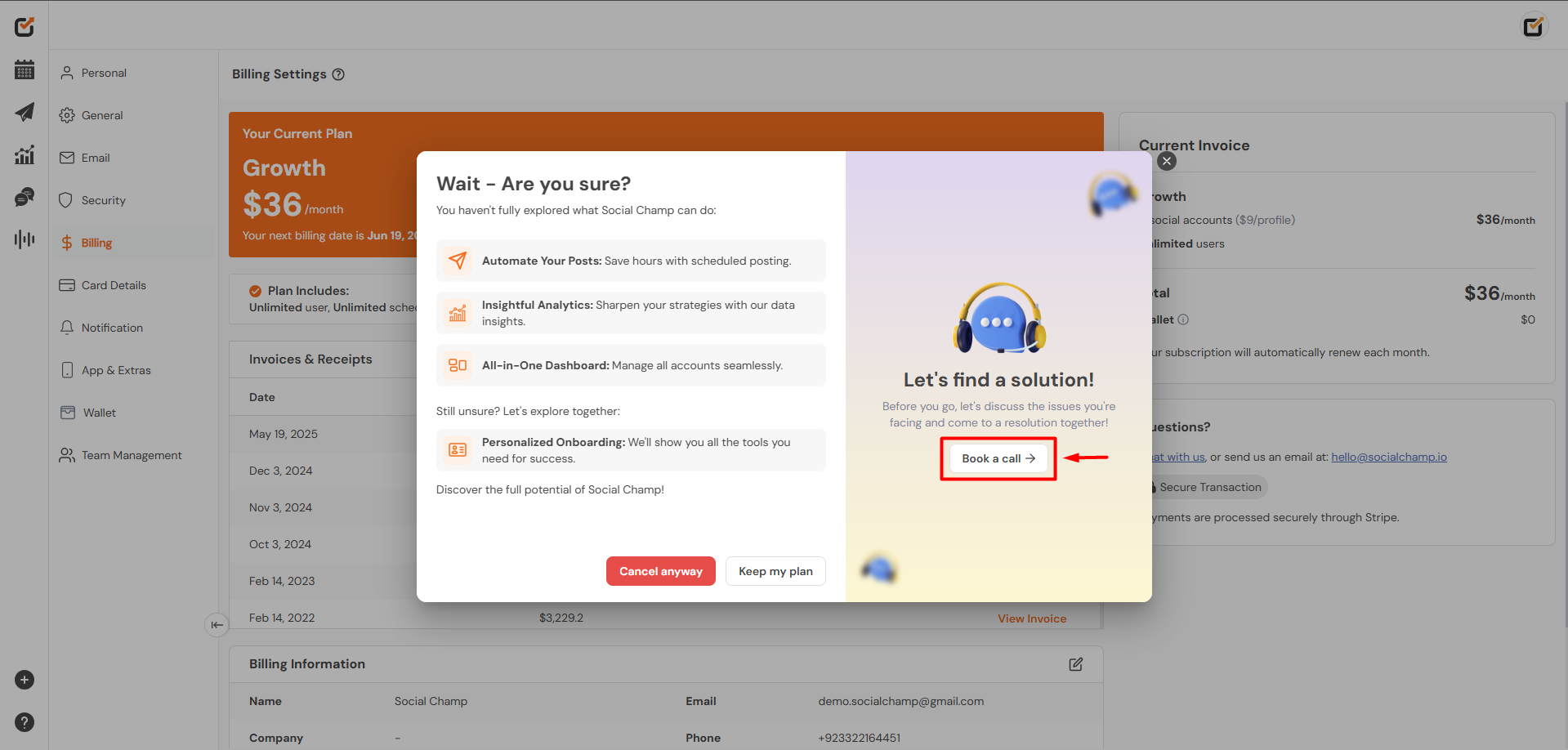
Task: Open Security settings
Action: tap(133, 200)
